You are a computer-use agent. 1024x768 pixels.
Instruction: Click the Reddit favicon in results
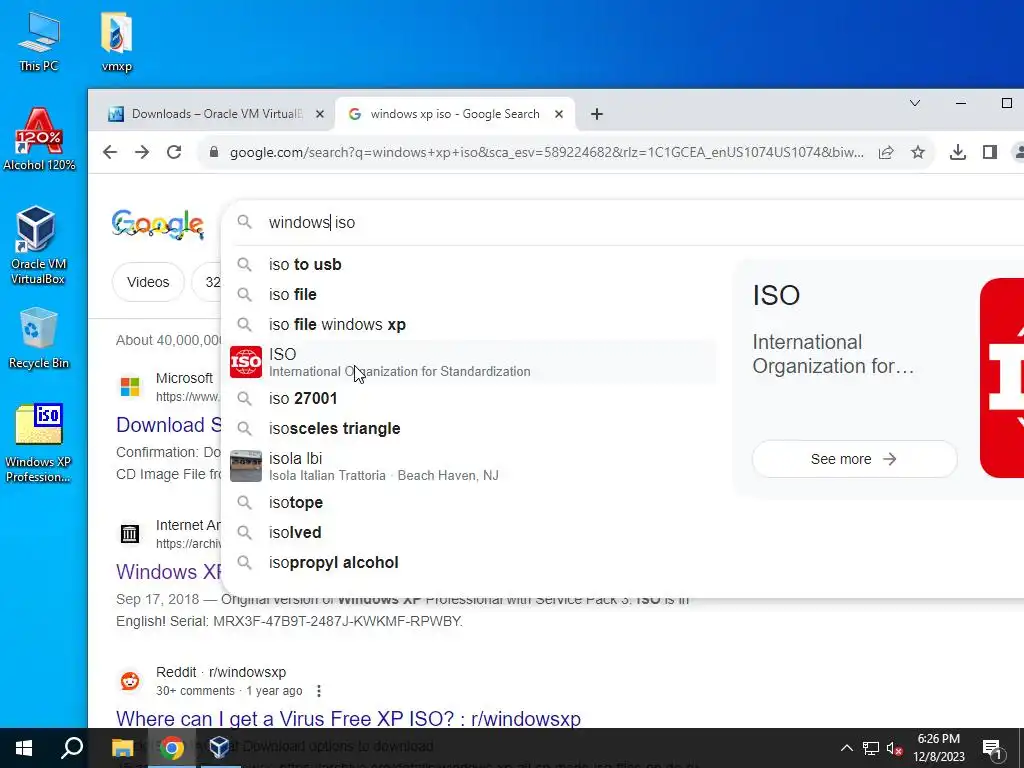pyautogui.click(x=130, y=680)
